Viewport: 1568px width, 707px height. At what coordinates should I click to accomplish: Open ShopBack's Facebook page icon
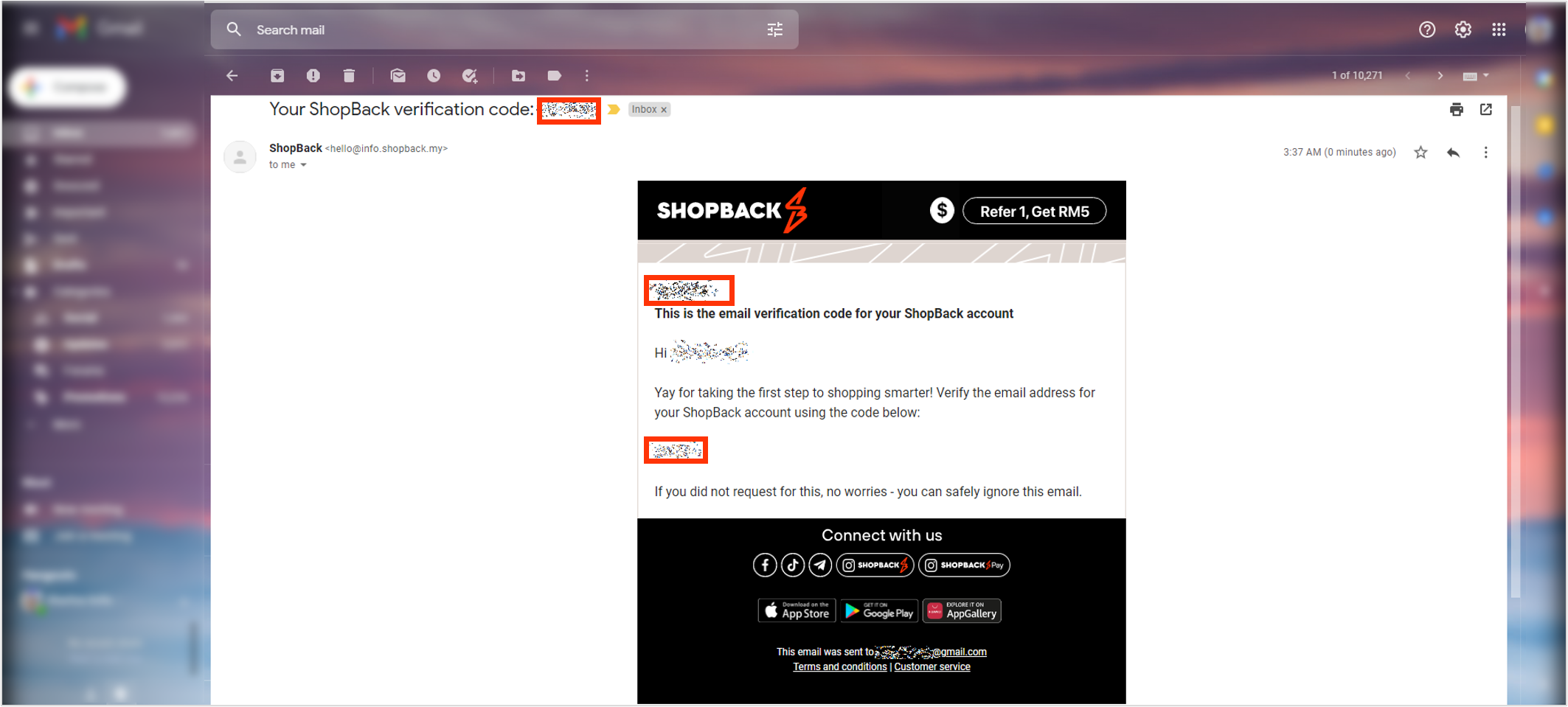pyautogui.click(x=765, y=565)
